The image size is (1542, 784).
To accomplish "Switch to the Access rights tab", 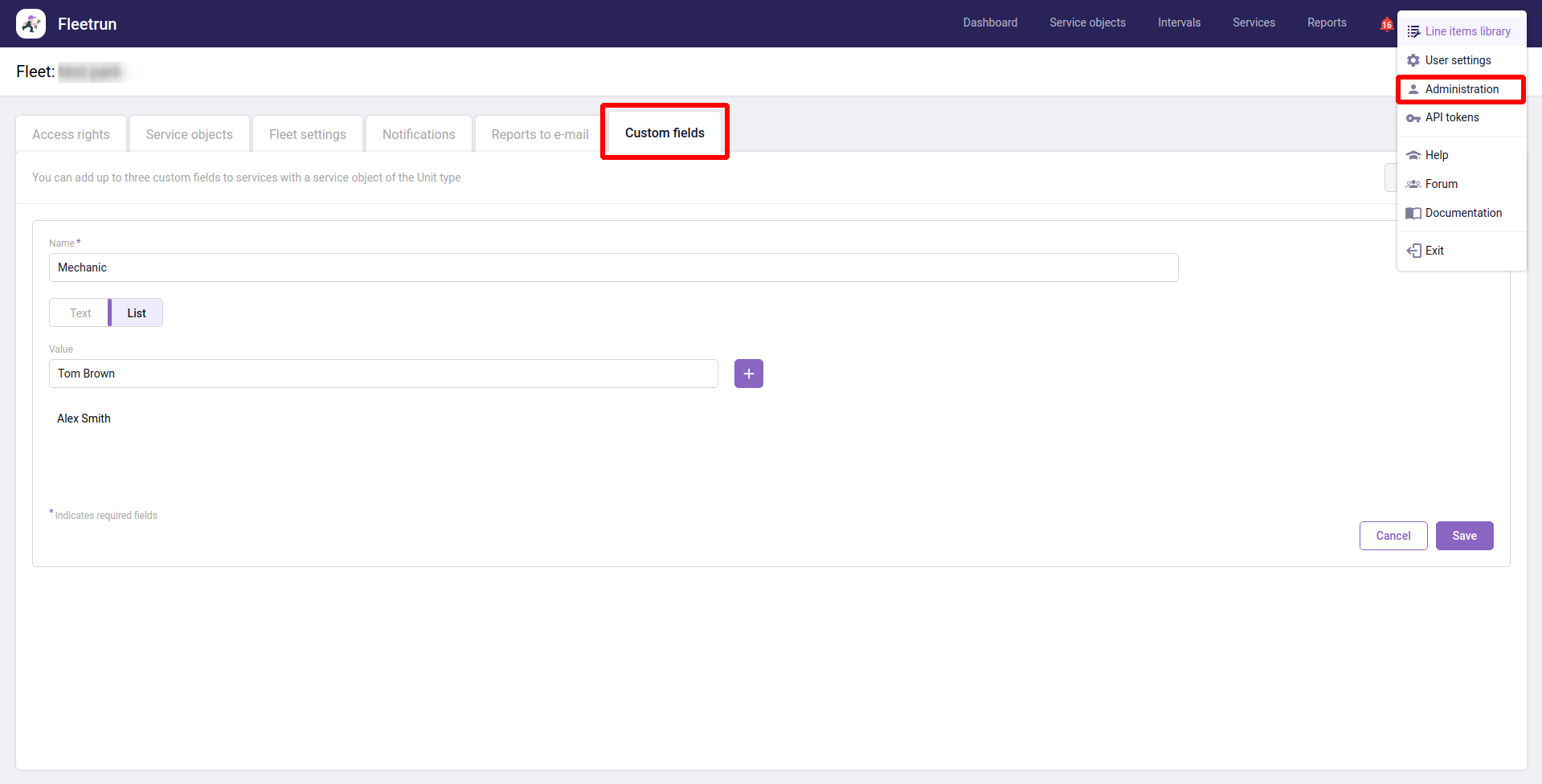I will click(x=71, y=134).
